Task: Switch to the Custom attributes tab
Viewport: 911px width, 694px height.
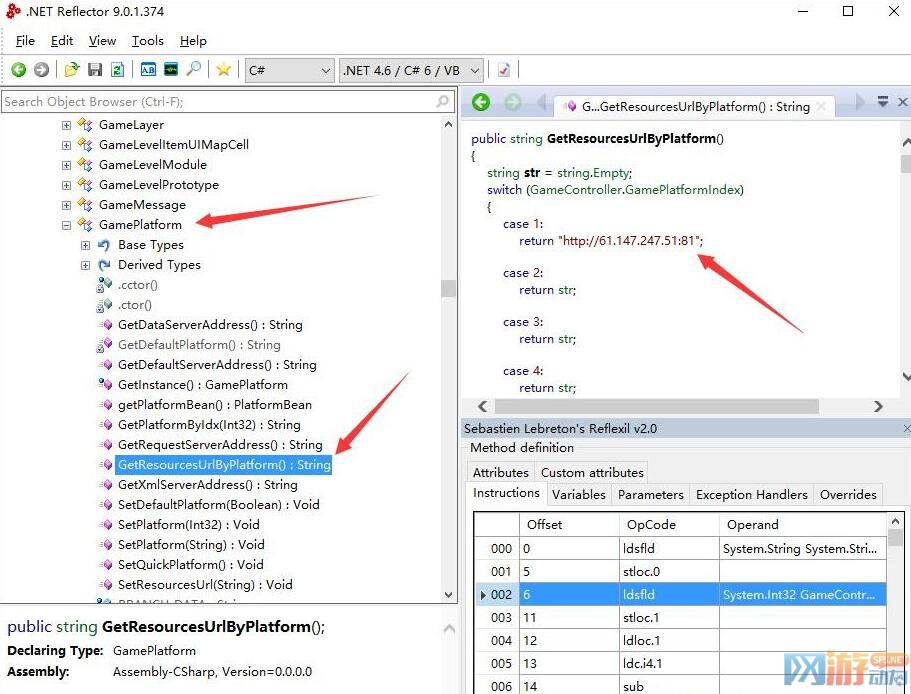Action: [x=592, y=473]
